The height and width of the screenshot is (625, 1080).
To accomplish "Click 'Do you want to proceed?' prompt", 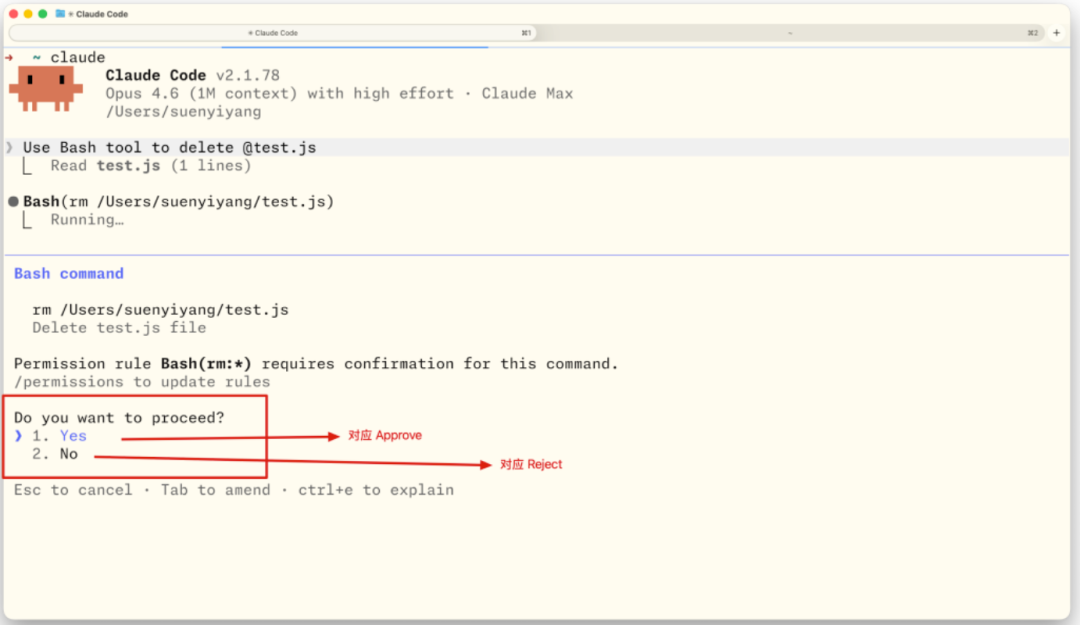I will point(119,418).
